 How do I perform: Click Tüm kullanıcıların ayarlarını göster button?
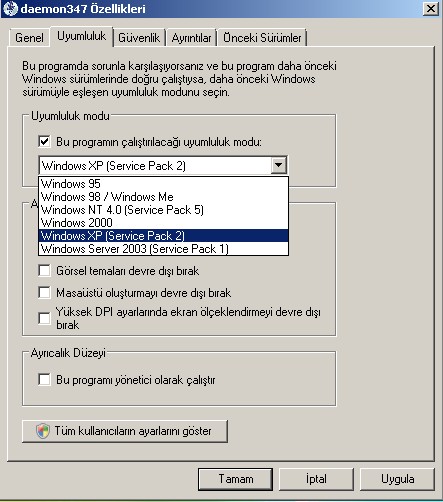[125, 431]
